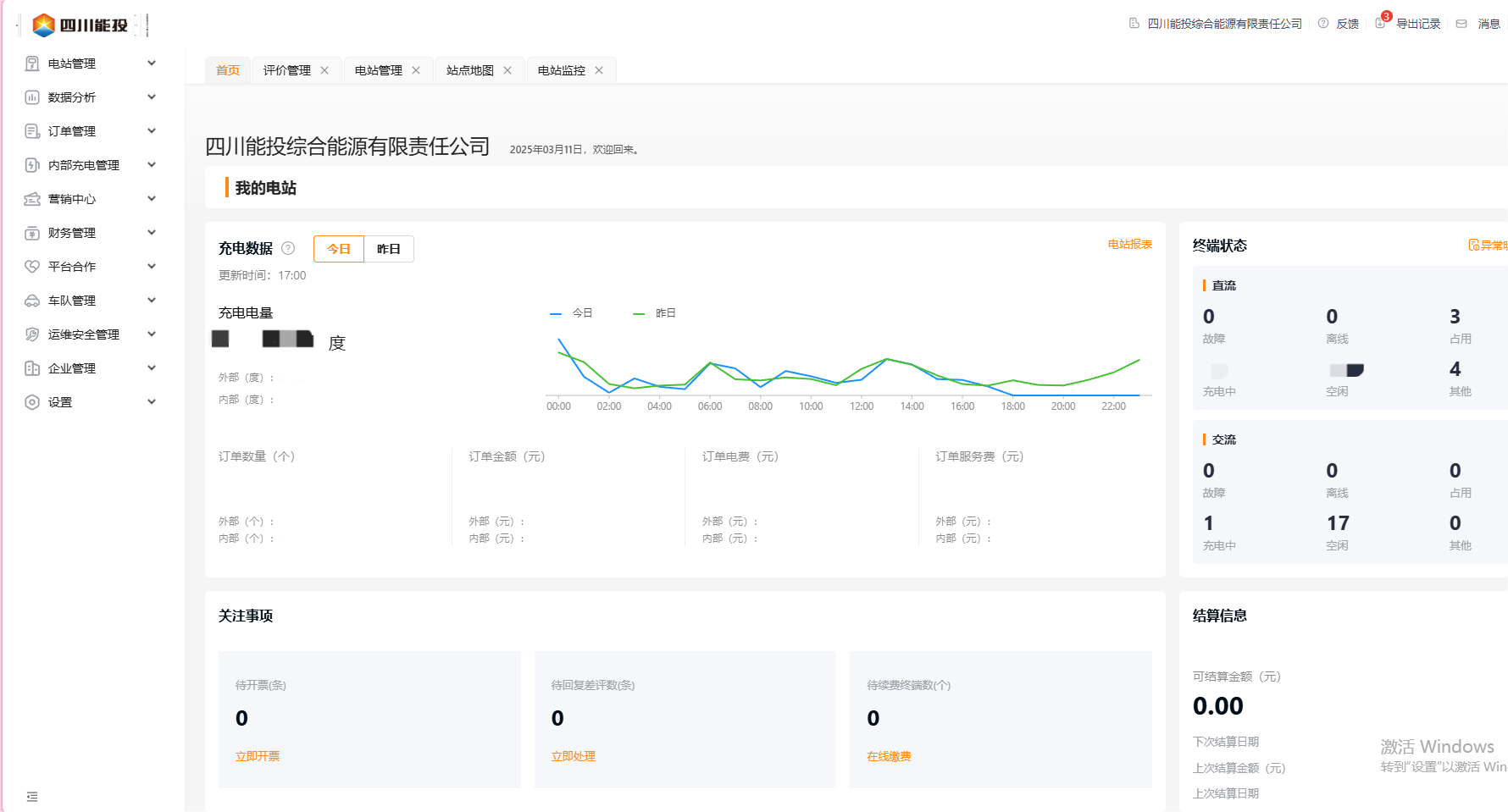Screen dimensions: 1508x812
Task: Close the 站点地图 tab
Action: [507, 70]
